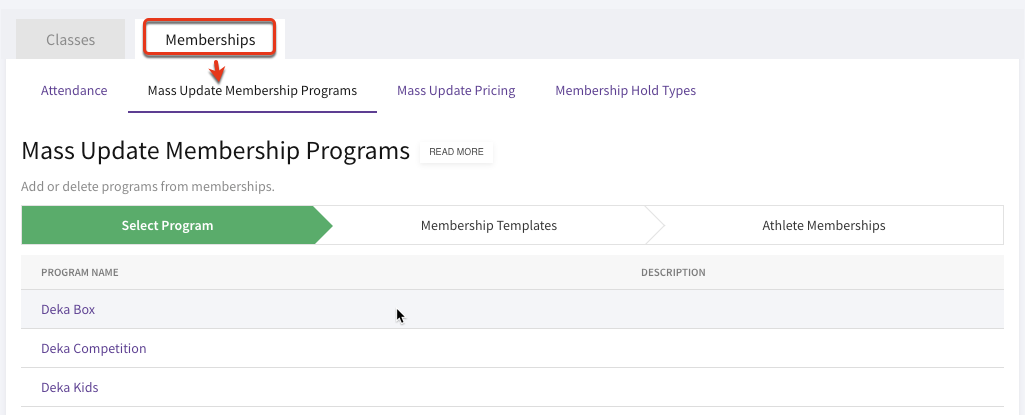Click the DESCRIPTION column header

[673, 273]
